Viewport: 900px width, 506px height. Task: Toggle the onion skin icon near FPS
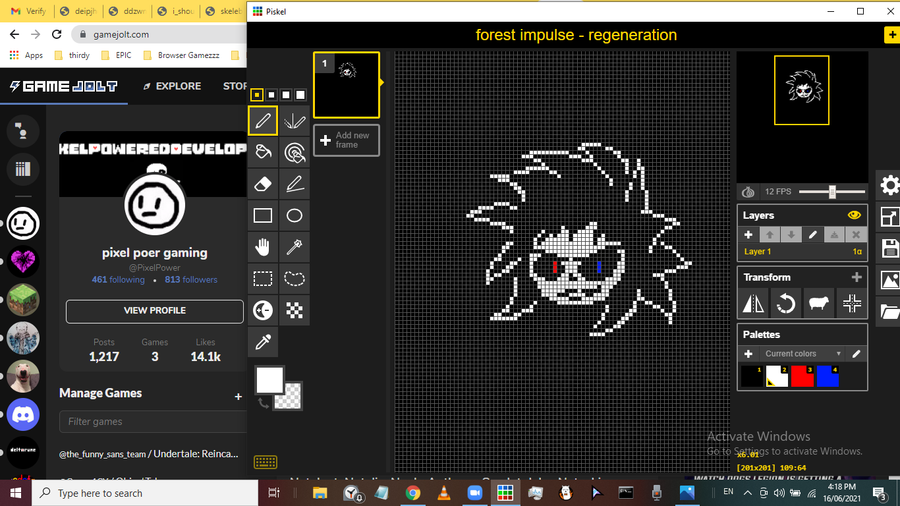(x=748, y=192)
